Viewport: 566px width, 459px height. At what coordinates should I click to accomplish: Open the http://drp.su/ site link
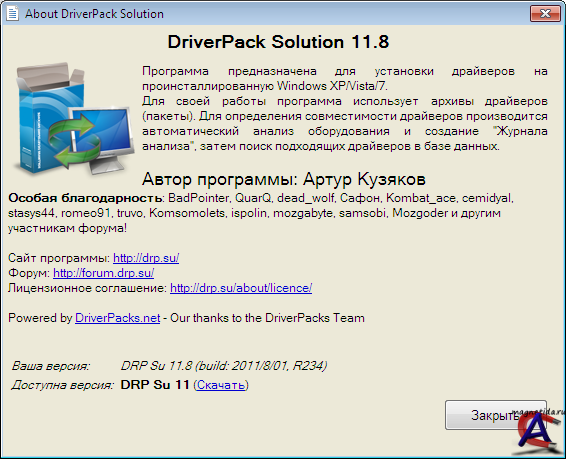tap(146, 258)
